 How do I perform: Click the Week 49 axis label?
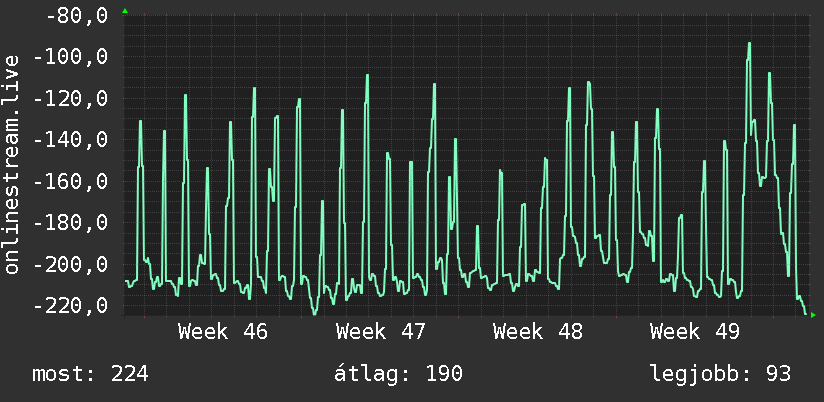[695, 332]
